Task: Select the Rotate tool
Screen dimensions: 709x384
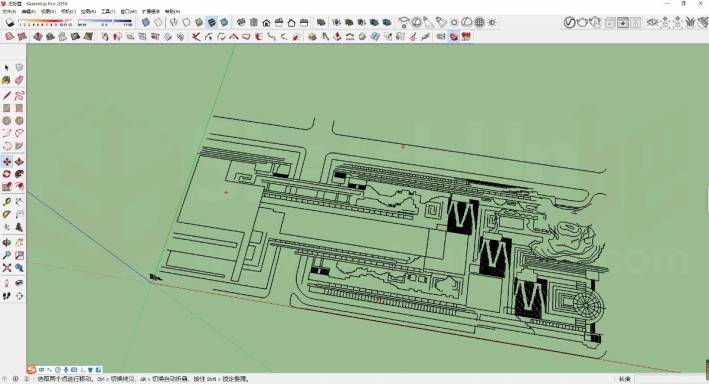Action: [6, 174]
